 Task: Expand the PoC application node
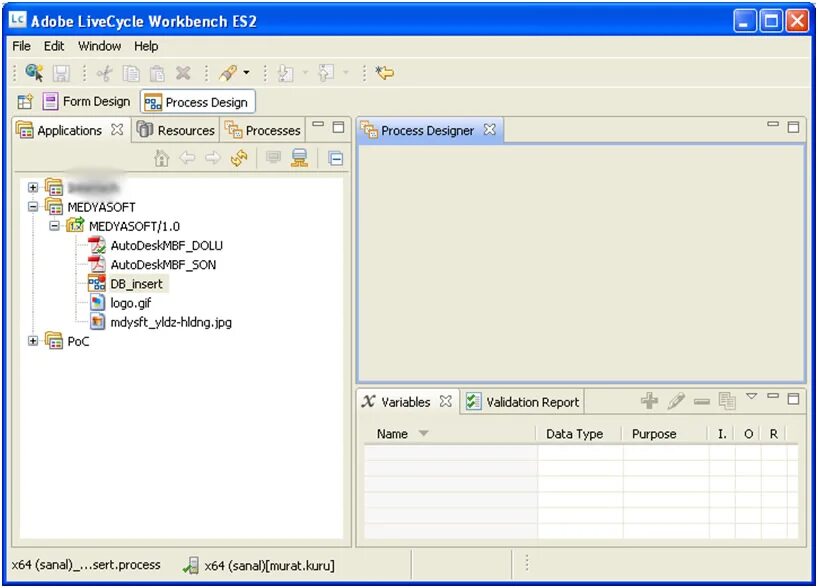point(33,341)
